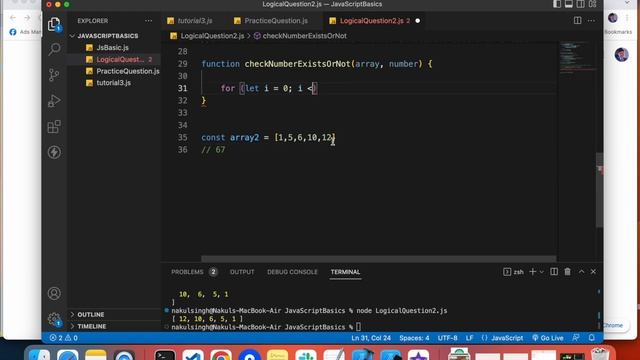This screenshot has width=640, height=360.
Task: Open tutorial3.js in the explorer
Action: (113, 83)
